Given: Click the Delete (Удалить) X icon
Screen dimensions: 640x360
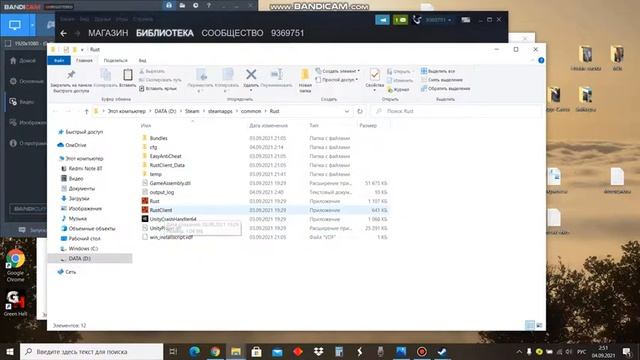Looking at the screenshot, I should coord(251,74).
